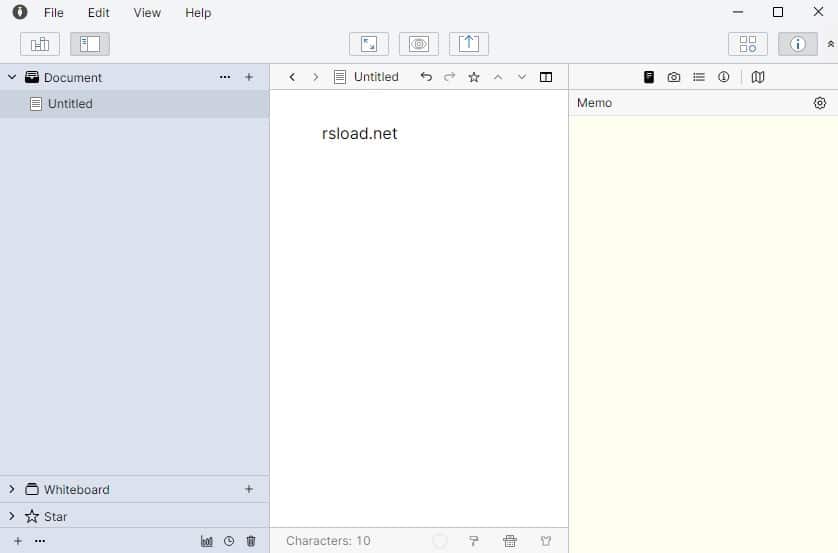
Task: Toggle the sidebar panel button
Action: pos(90,44)
